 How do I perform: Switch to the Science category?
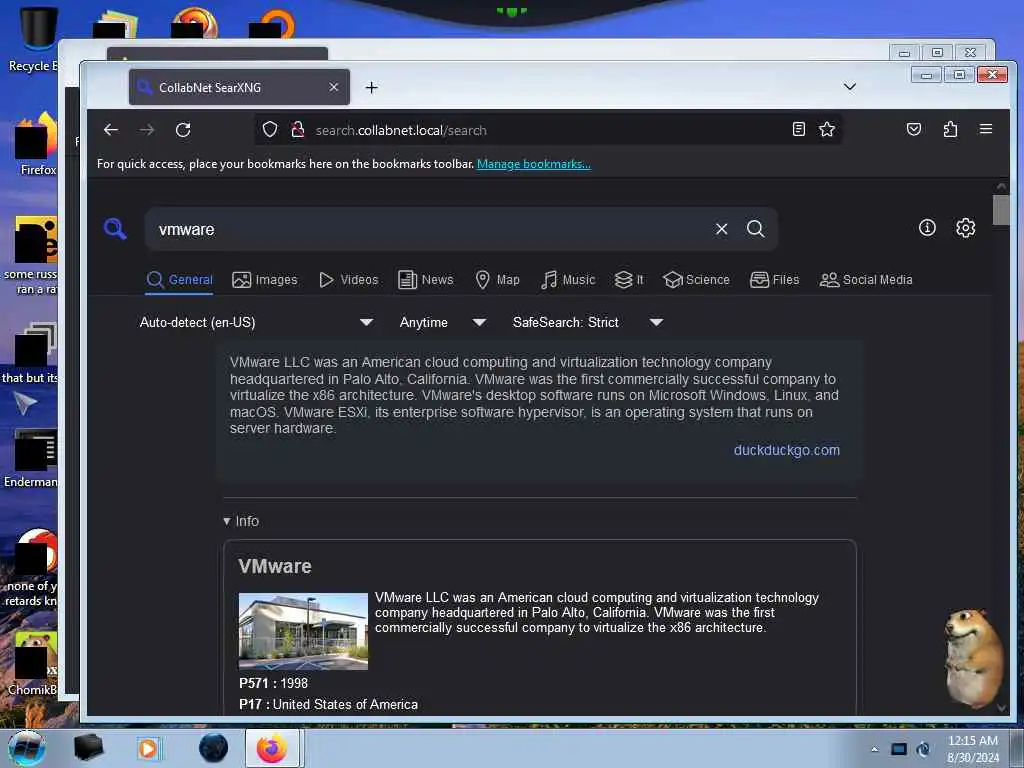pyautogui.click(x=696, y=280)
